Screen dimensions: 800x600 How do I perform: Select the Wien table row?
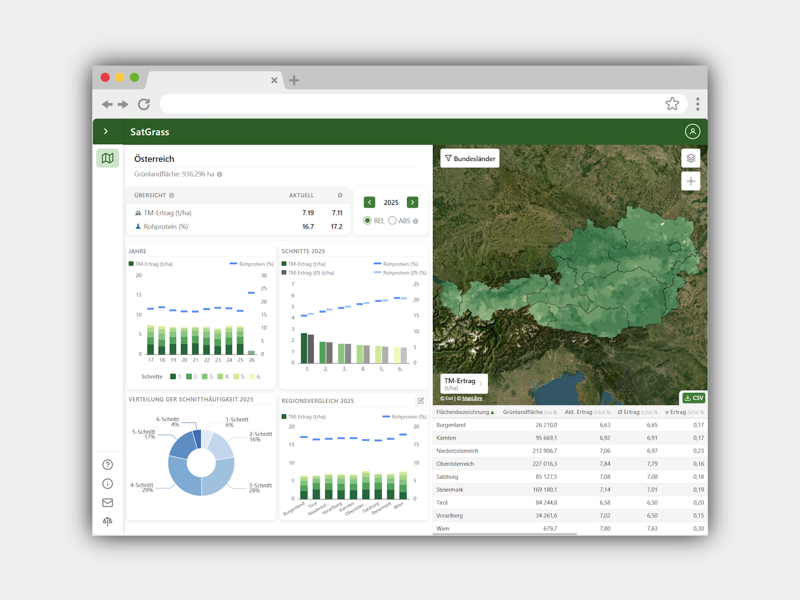coord(570,529)
